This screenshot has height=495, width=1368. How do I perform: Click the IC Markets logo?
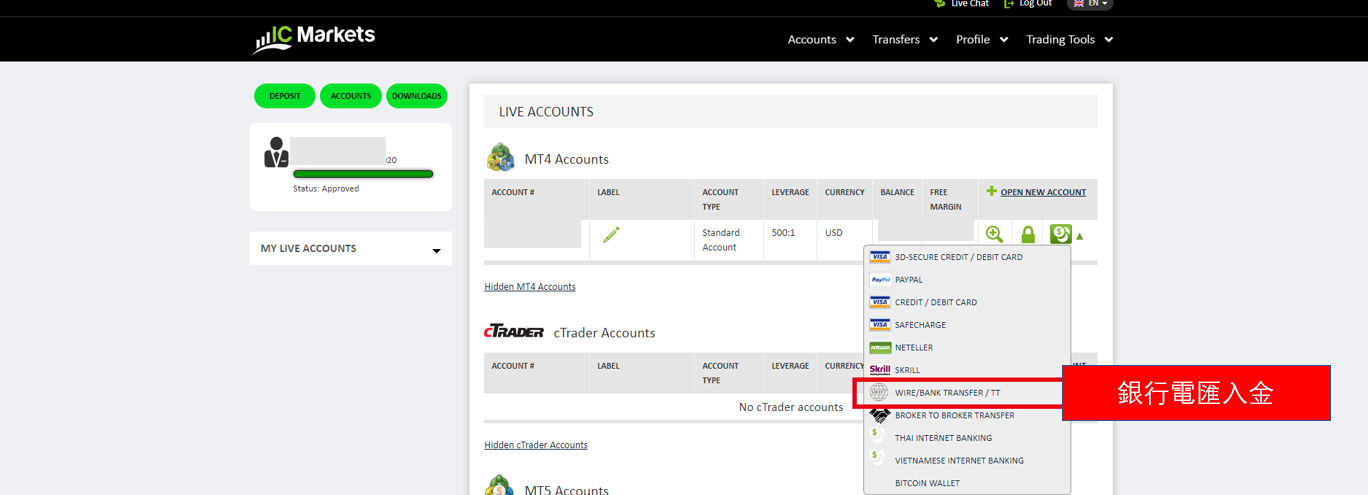pos(314,38)
